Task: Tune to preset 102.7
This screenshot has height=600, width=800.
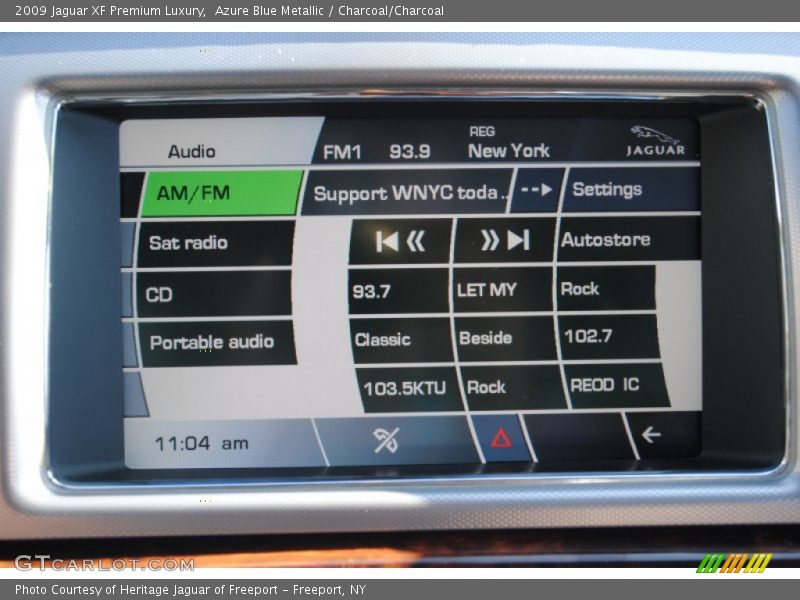Action: pos(608,337)
